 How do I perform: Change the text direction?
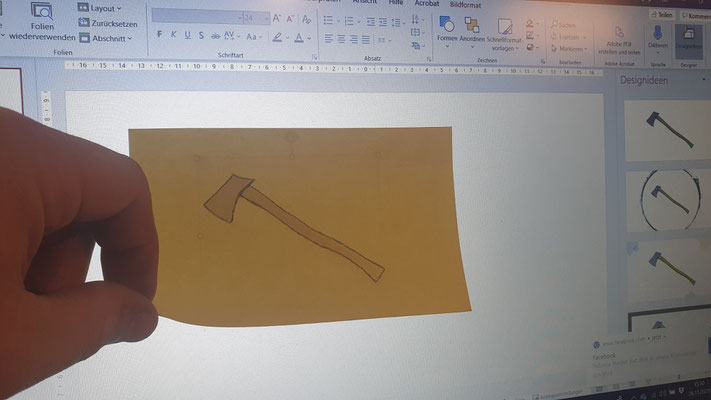416,19
